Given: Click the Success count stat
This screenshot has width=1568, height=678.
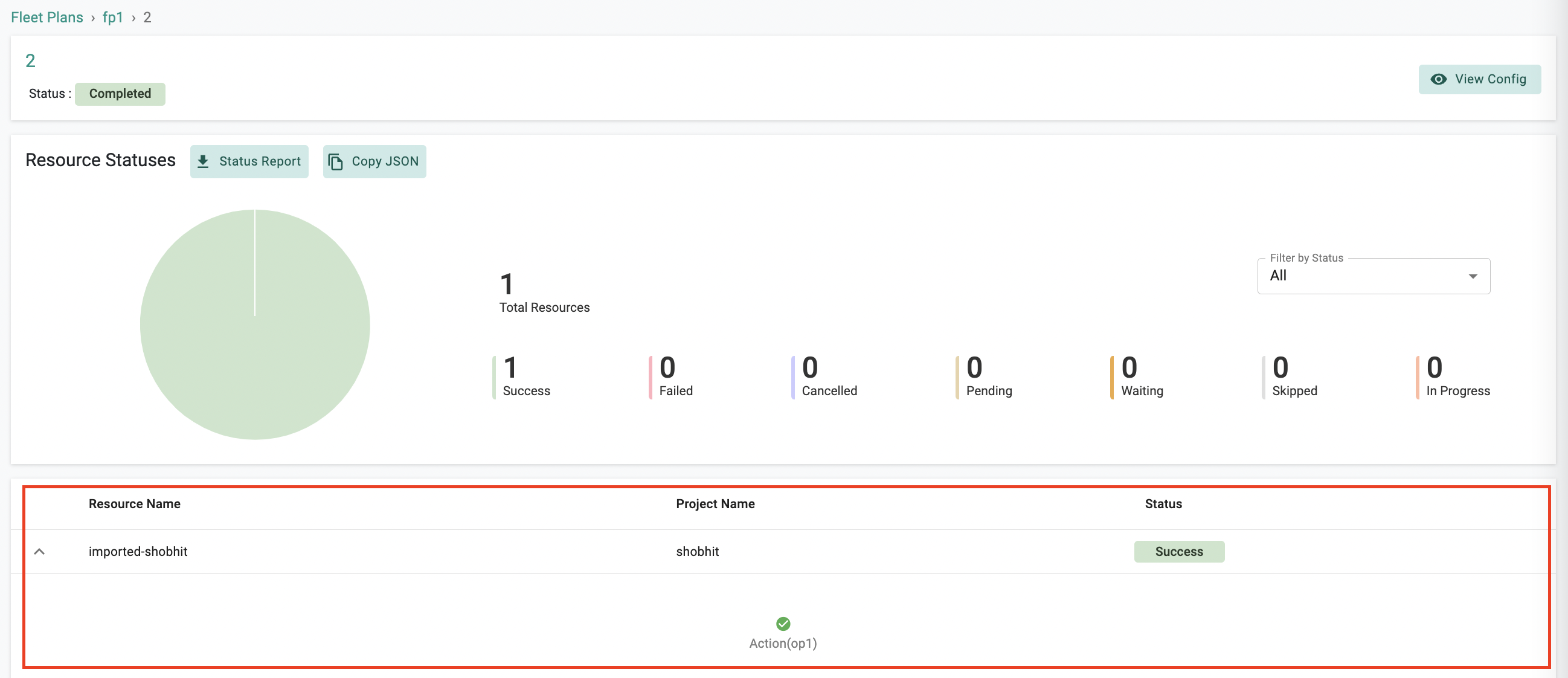Looking at the screenshot, I should (x=527, y=376).
